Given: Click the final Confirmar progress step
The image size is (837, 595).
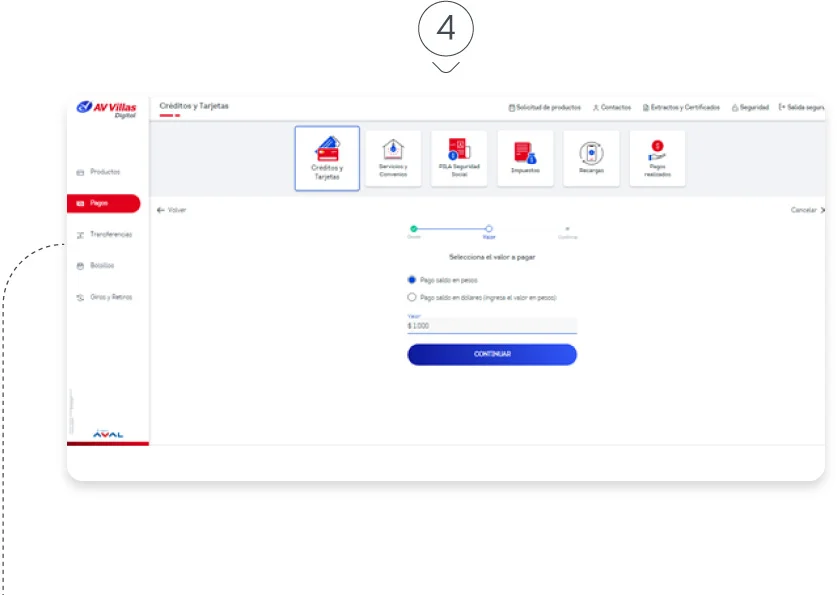Looking at the screenshot, I should click(567, 229).
